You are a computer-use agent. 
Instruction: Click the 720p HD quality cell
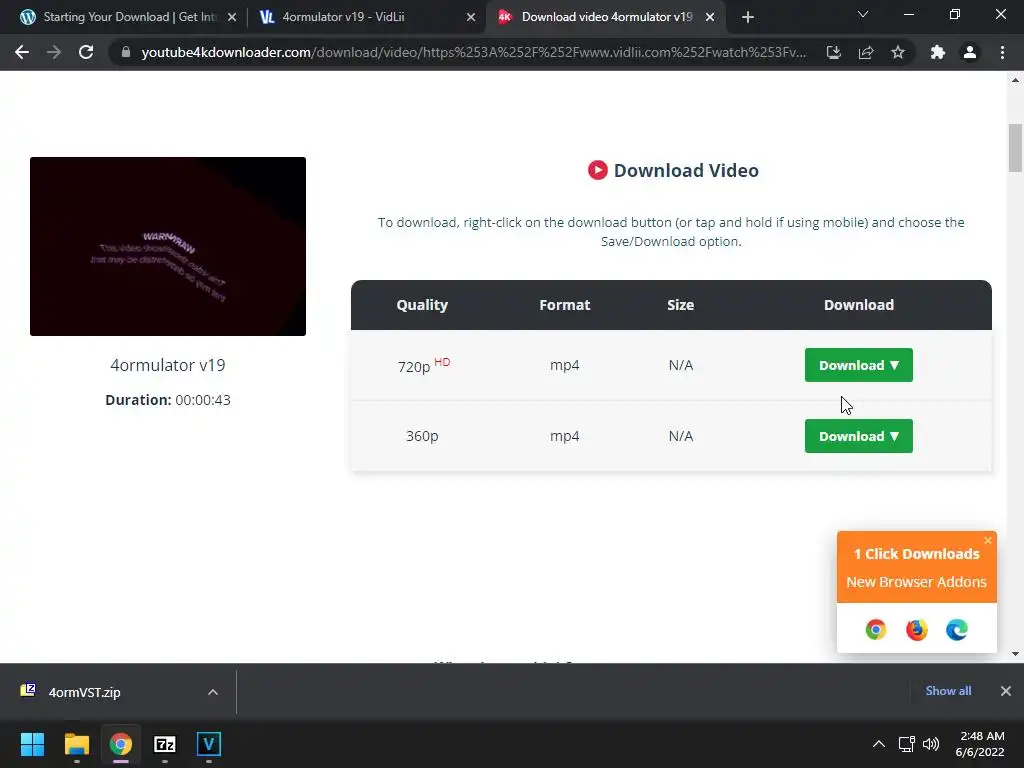pyautogui.click(x=423, y=365)
